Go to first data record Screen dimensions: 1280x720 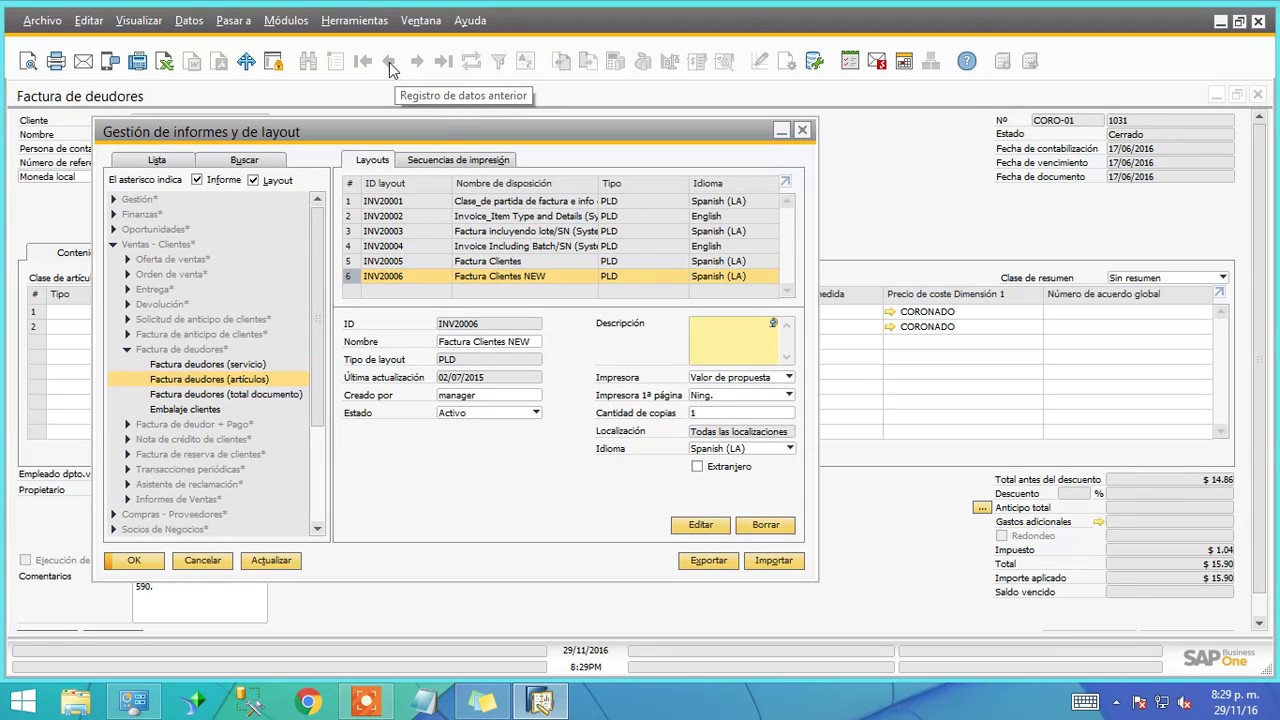pyautogui.click(x=363, y=62)
